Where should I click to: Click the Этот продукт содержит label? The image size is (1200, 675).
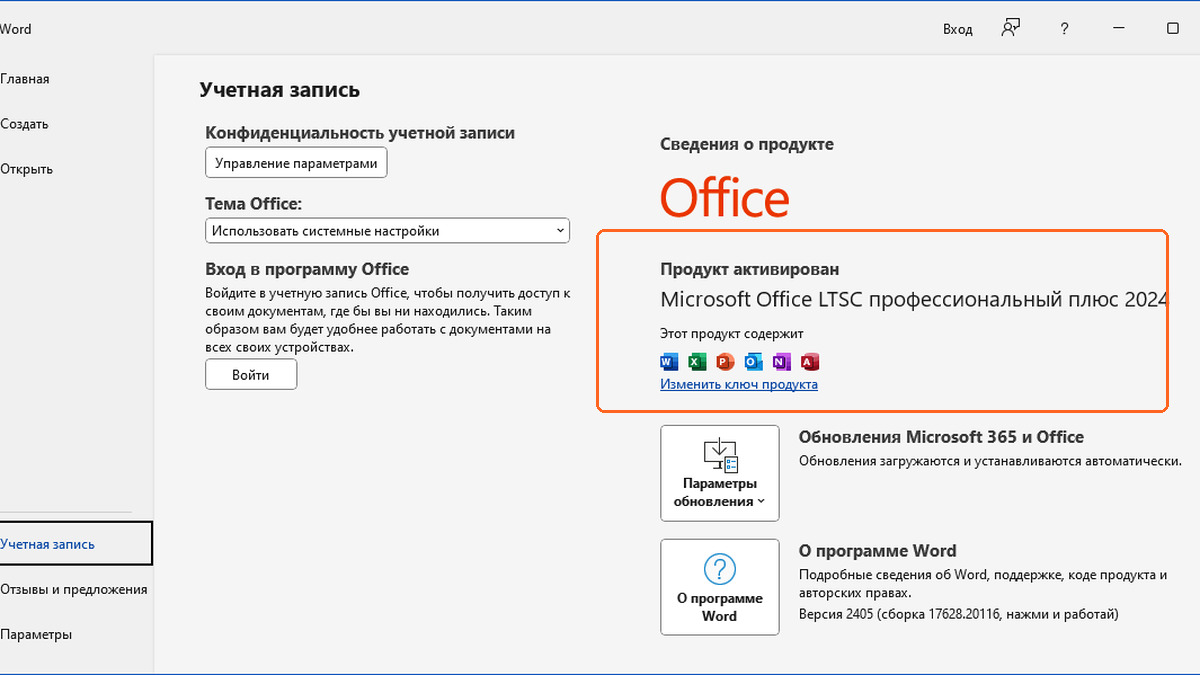click(x=732, y=334)
